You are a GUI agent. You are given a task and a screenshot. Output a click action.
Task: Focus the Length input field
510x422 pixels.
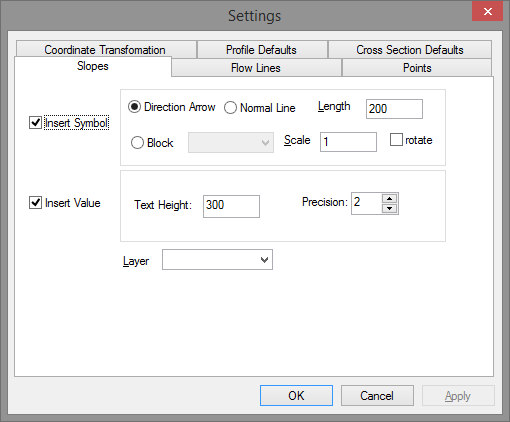(x=394, y=109)
